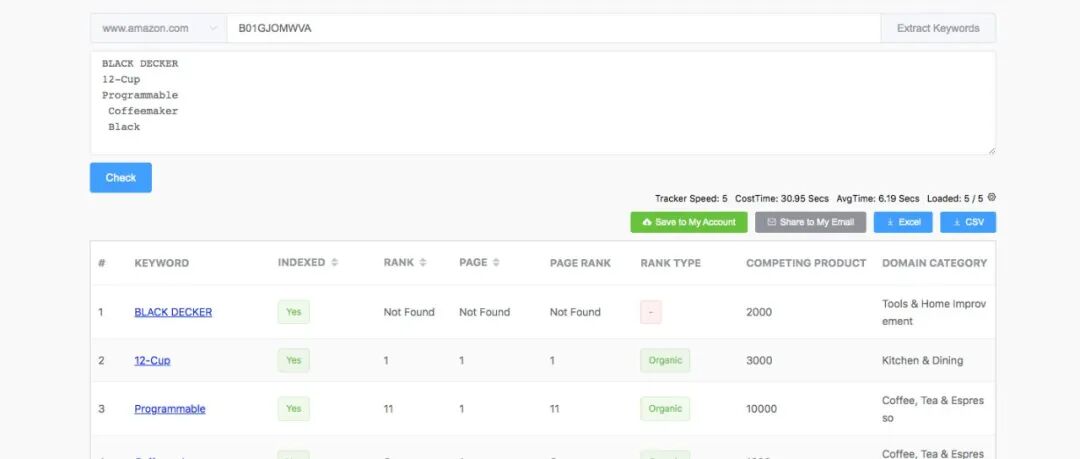1080x459 pixels.
Task: Click the competing product value 2000
Action: pyautogui.click(x=759, y=312)
